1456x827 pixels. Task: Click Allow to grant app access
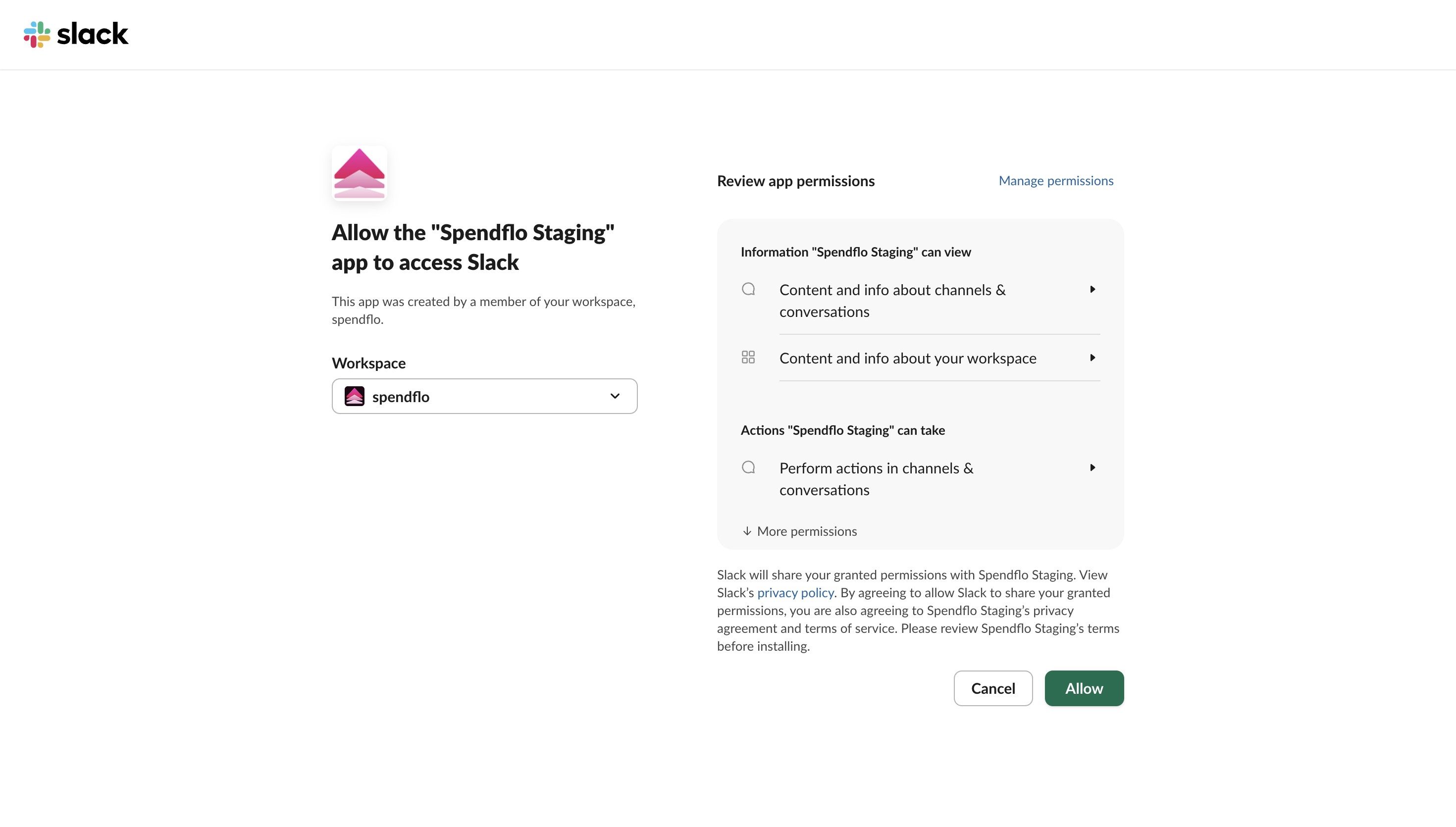pos(1084,688)
